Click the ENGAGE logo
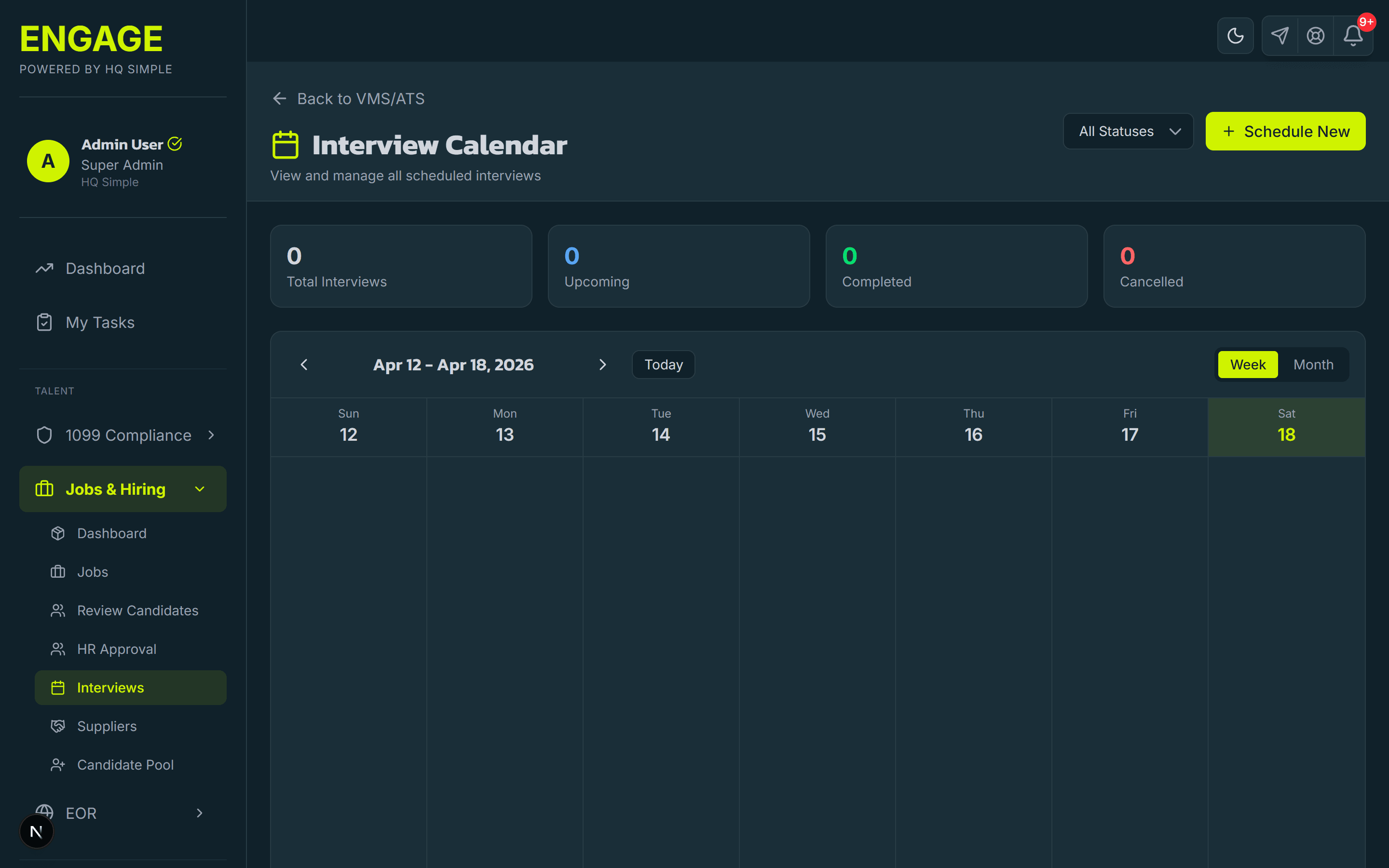Image resolution: width=1389 pixels, height=868 pixels. click(91, 39)
